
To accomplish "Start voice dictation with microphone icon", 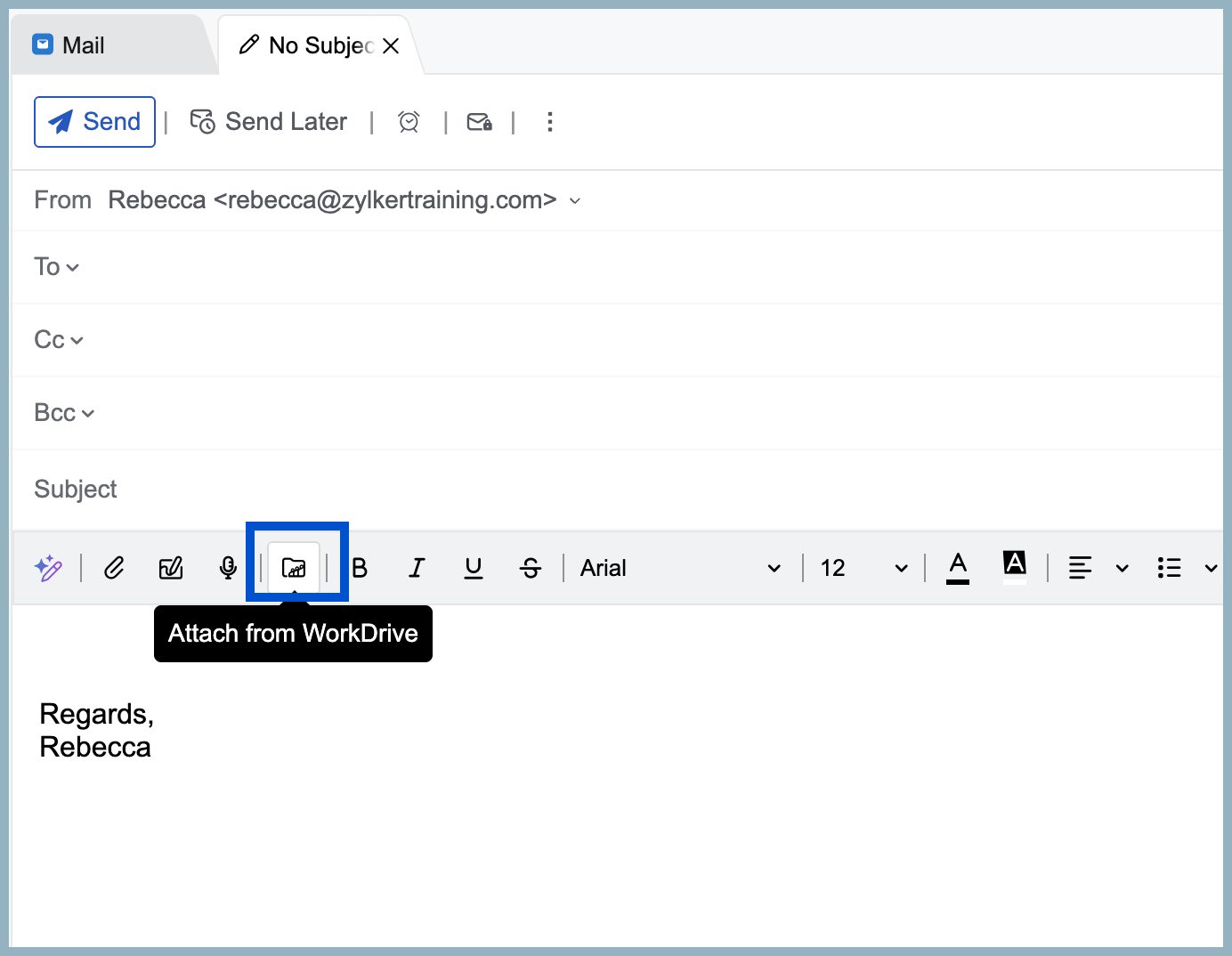I will point(228,568).
